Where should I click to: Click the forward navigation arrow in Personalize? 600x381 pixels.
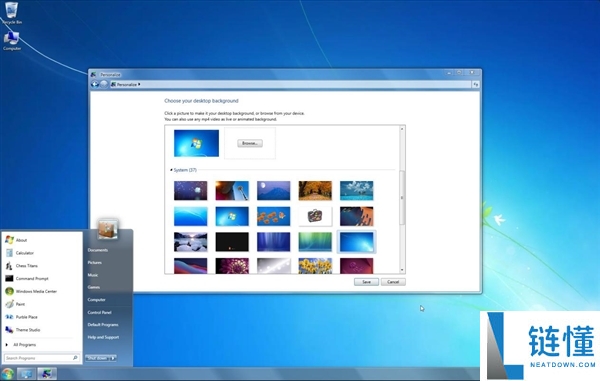[104, 84]
